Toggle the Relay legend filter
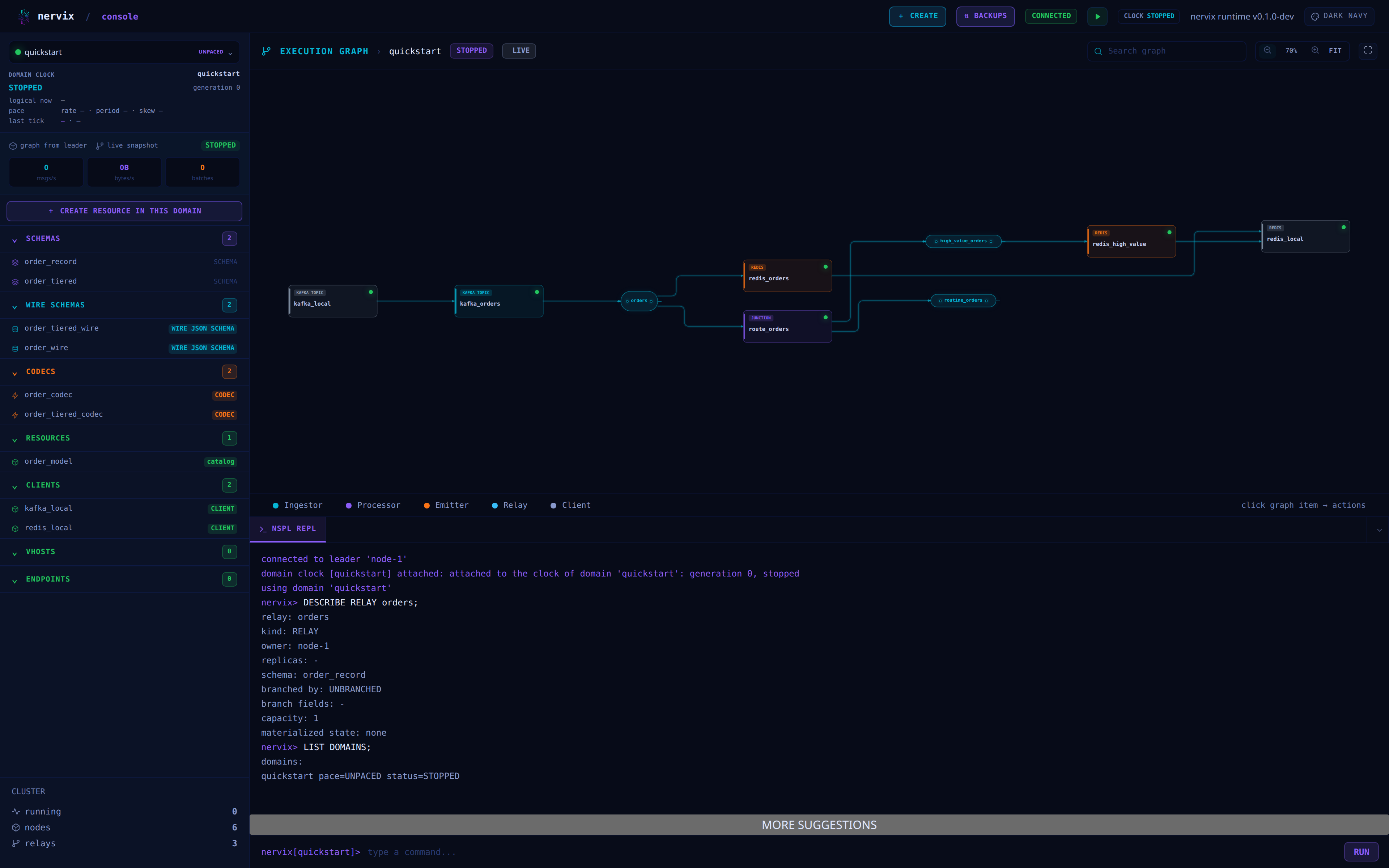The height and width of the screenshot is (868, 1389). [509, 505]
